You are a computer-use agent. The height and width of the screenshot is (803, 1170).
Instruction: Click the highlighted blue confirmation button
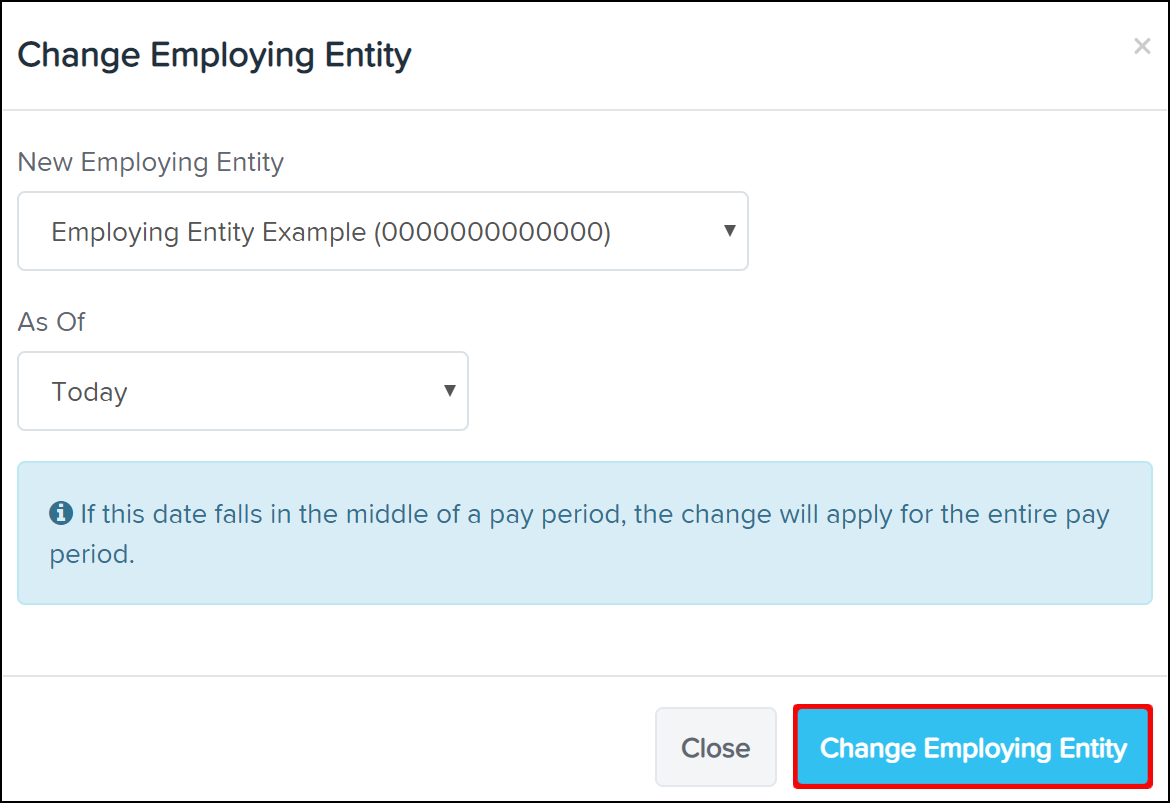[x=971, y=747]
